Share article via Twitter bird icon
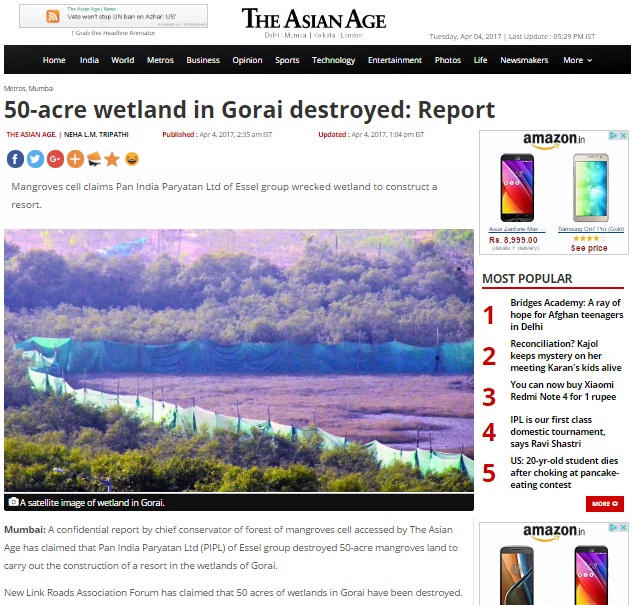Image resolution: width=633 pixels, height=605 pixels. tap(35, 159)
